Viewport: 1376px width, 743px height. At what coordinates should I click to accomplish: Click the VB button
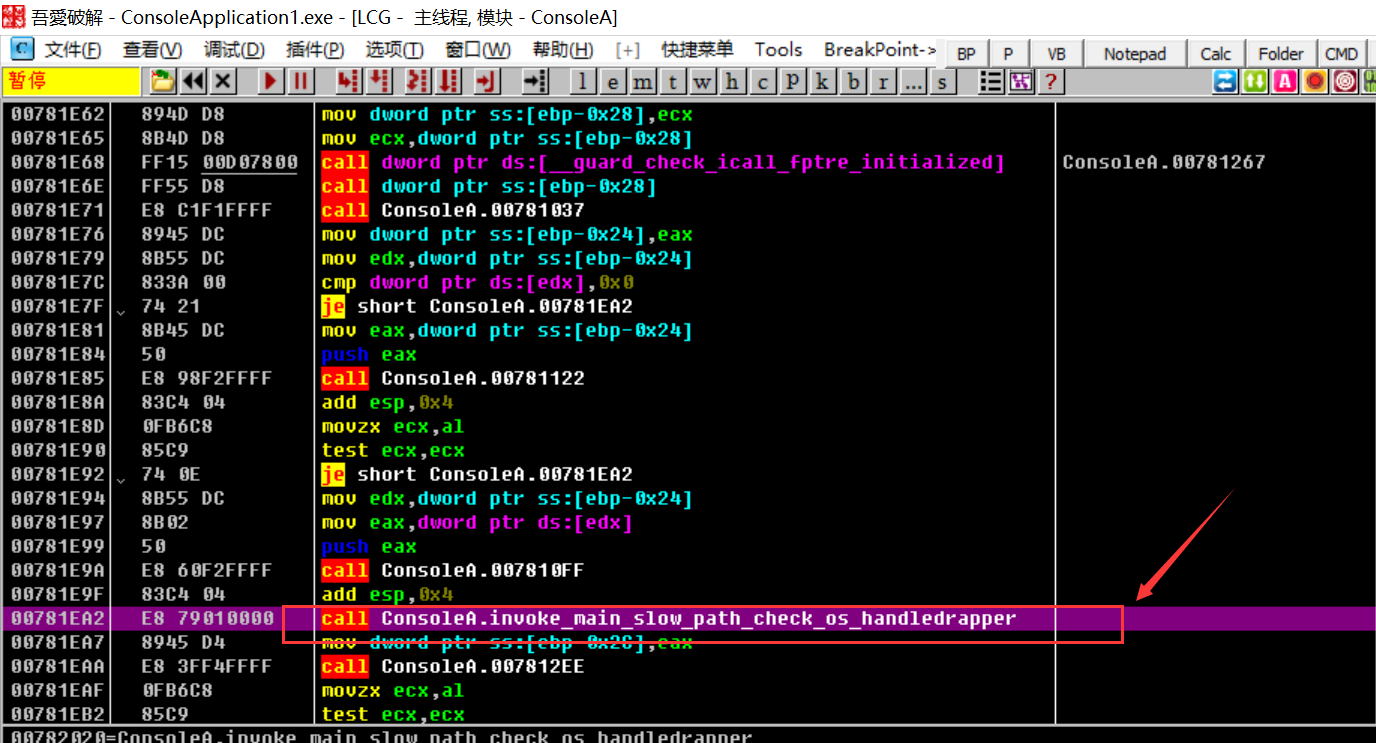click(x=1057, y=54)
